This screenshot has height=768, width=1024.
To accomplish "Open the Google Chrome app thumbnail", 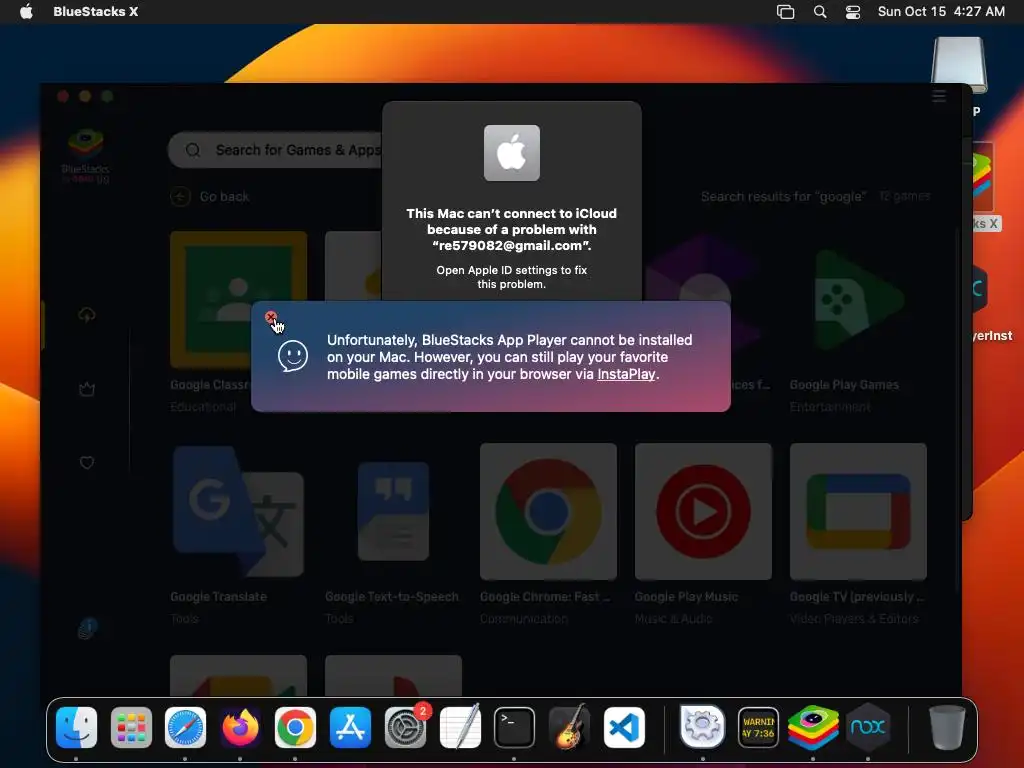I will tap(548, 511).
